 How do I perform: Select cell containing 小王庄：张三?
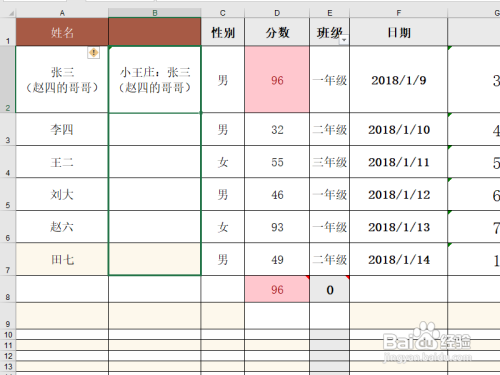(x=155, y=79)
